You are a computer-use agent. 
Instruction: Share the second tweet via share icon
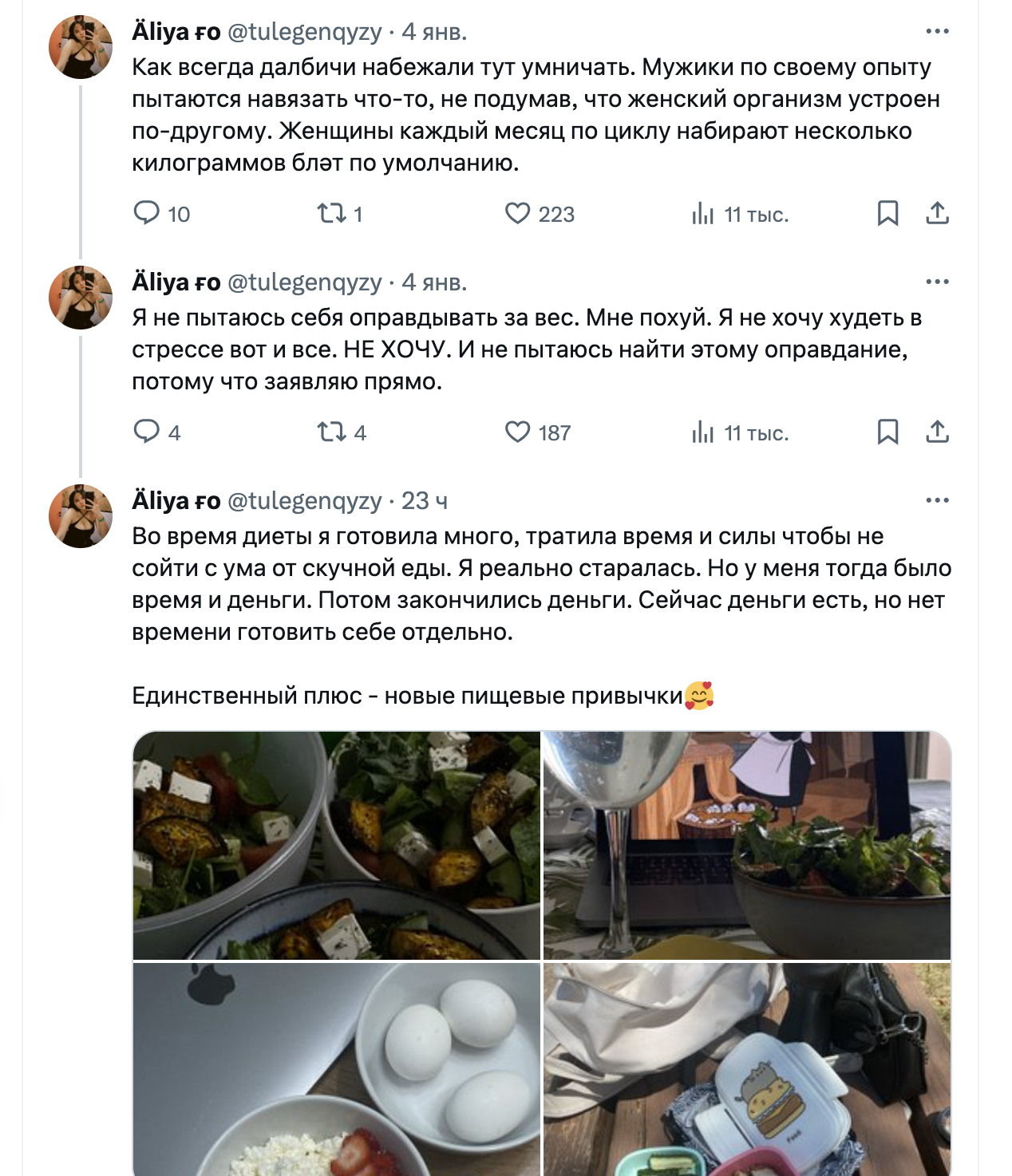pyautogui.click(x=937, y=432)
